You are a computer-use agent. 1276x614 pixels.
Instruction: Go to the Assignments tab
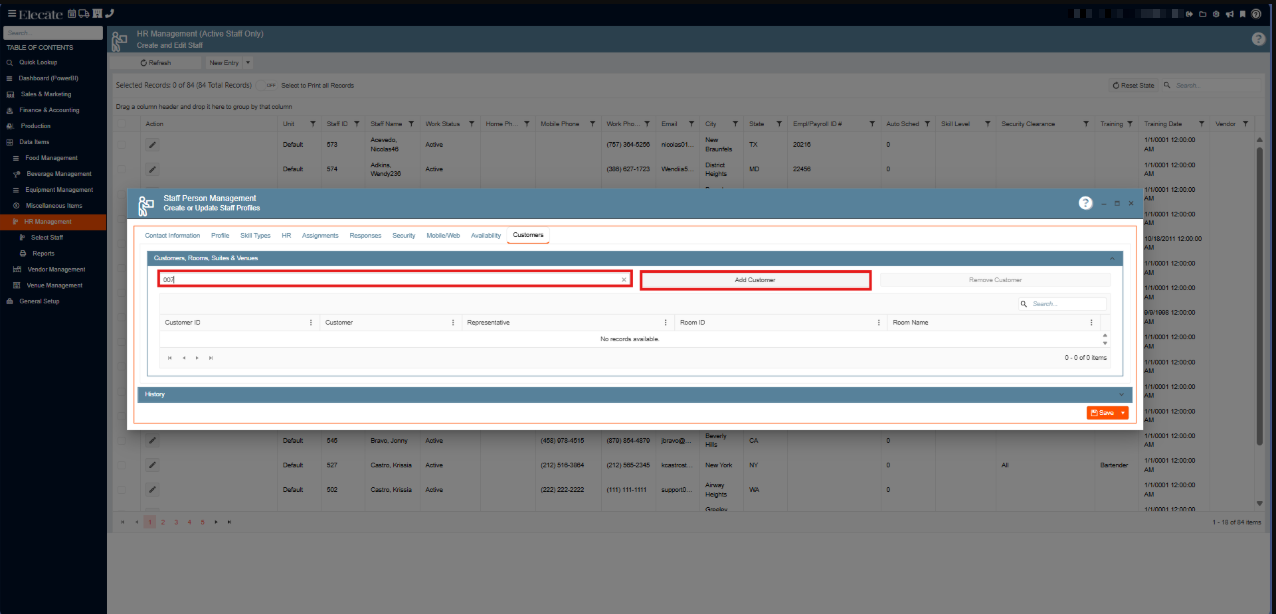320,236
